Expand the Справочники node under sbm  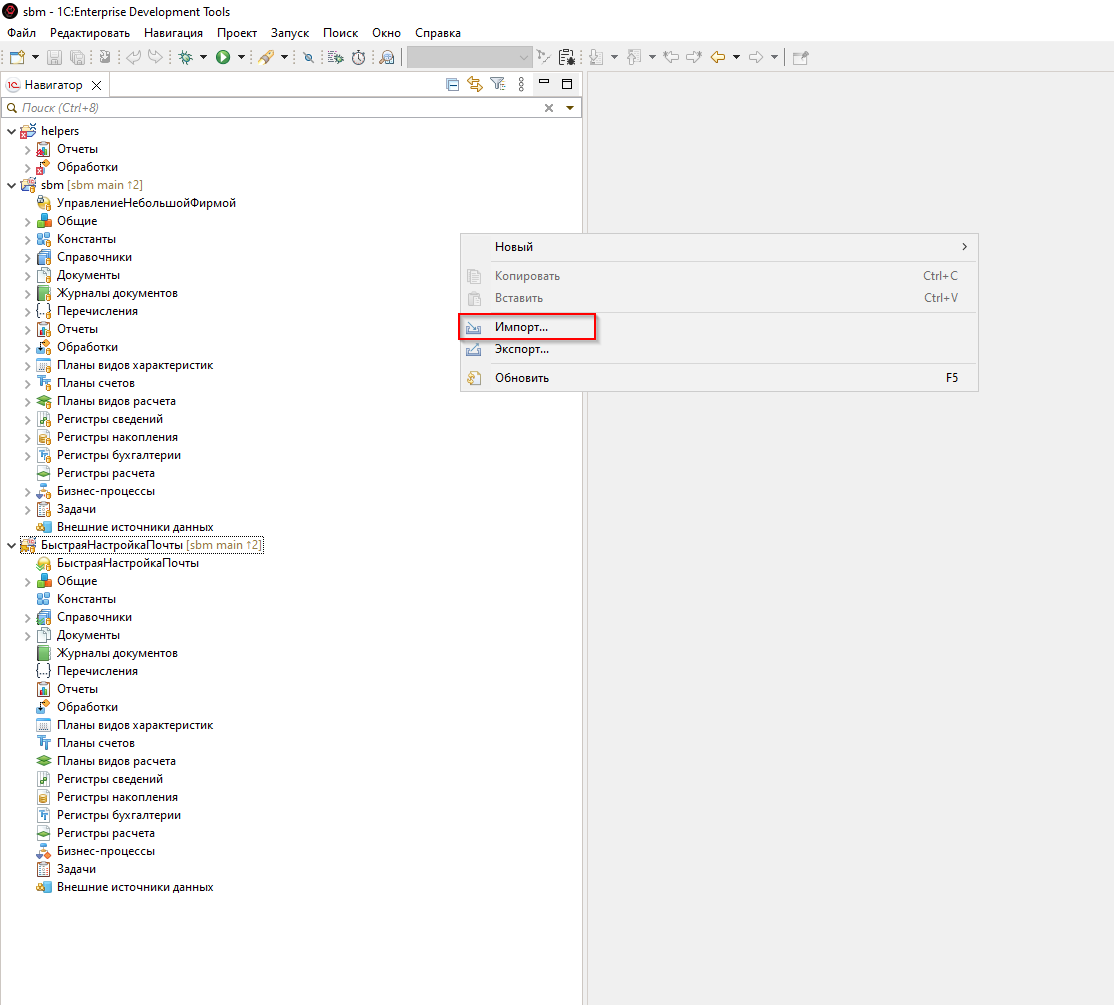(28, 258)
